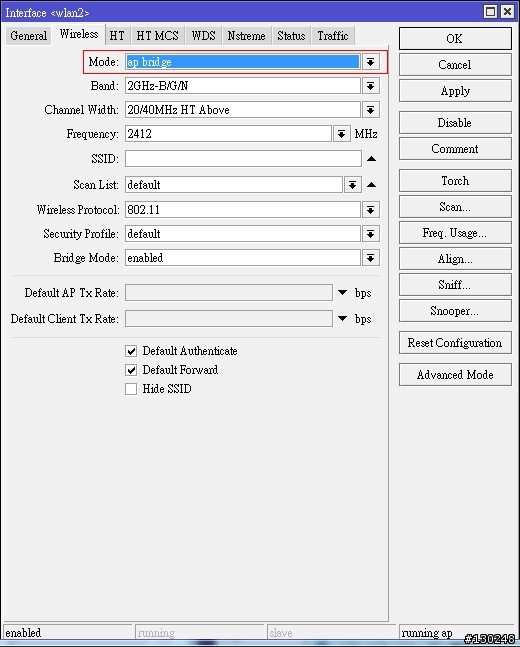Open the Mode dropdown arrow
This screenshot has height=647, width=520.
[x=371, y=62]
